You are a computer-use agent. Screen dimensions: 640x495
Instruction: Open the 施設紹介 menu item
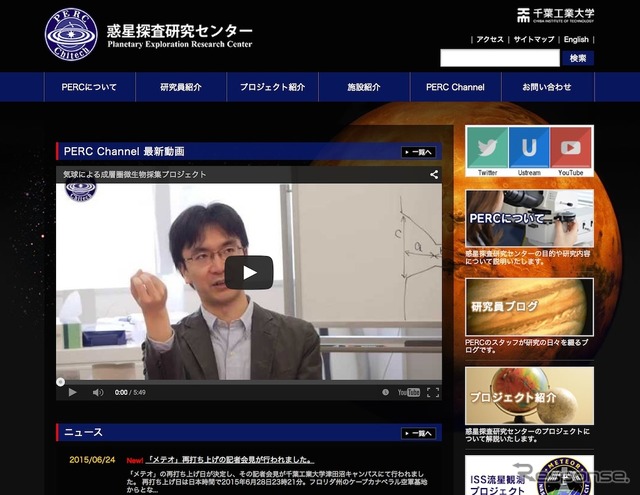[x=364, y=87]
